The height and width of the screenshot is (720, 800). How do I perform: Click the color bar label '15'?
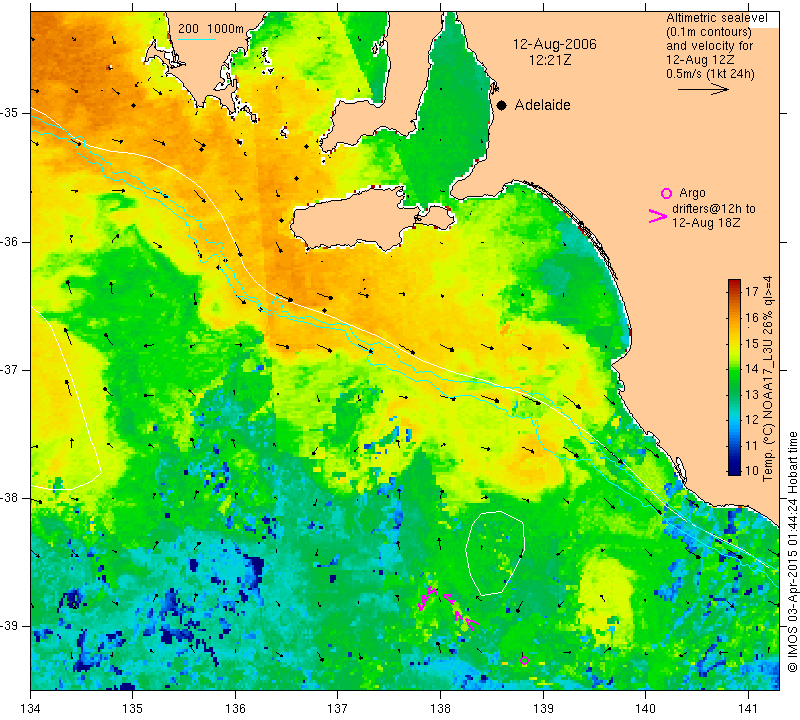pos(752,343)
